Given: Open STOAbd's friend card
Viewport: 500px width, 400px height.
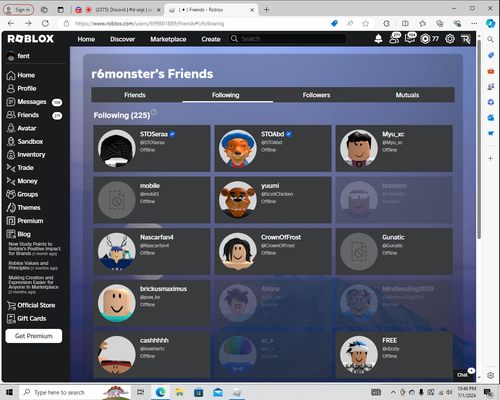Looking at the screenshot, I should click(x=273, y=148).
